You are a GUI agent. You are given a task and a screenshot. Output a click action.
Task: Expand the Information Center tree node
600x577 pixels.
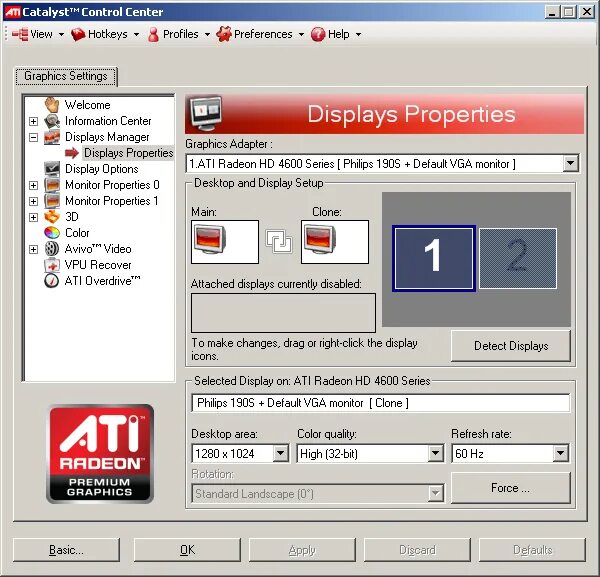pyautogui.click(x=34, y=121)
